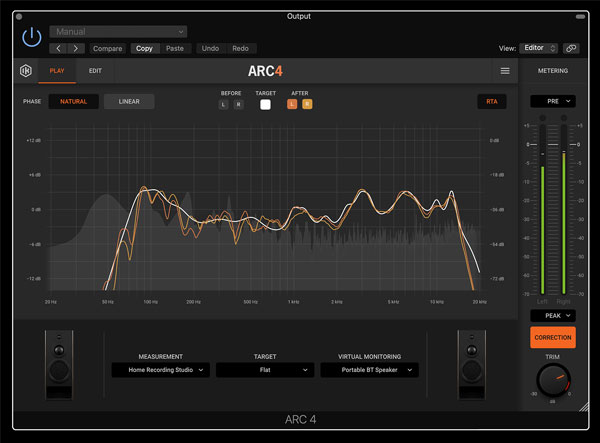Click the Redo button
This screenshot has width=600, height=443.
(240, 49)
